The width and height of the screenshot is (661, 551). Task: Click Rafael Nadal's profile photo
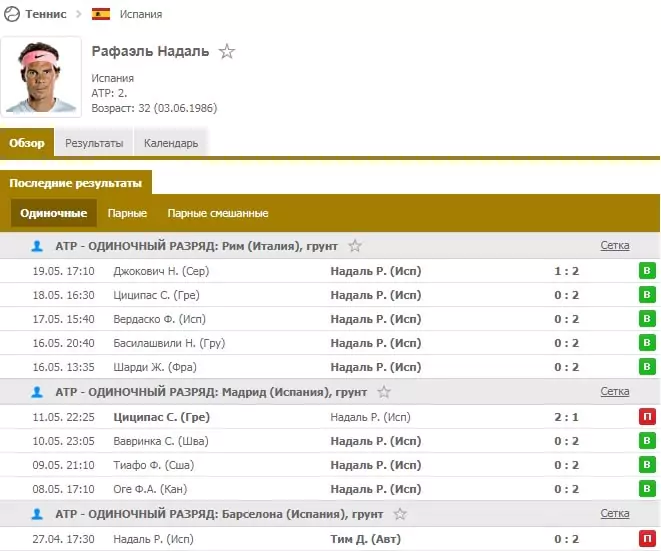41,77
